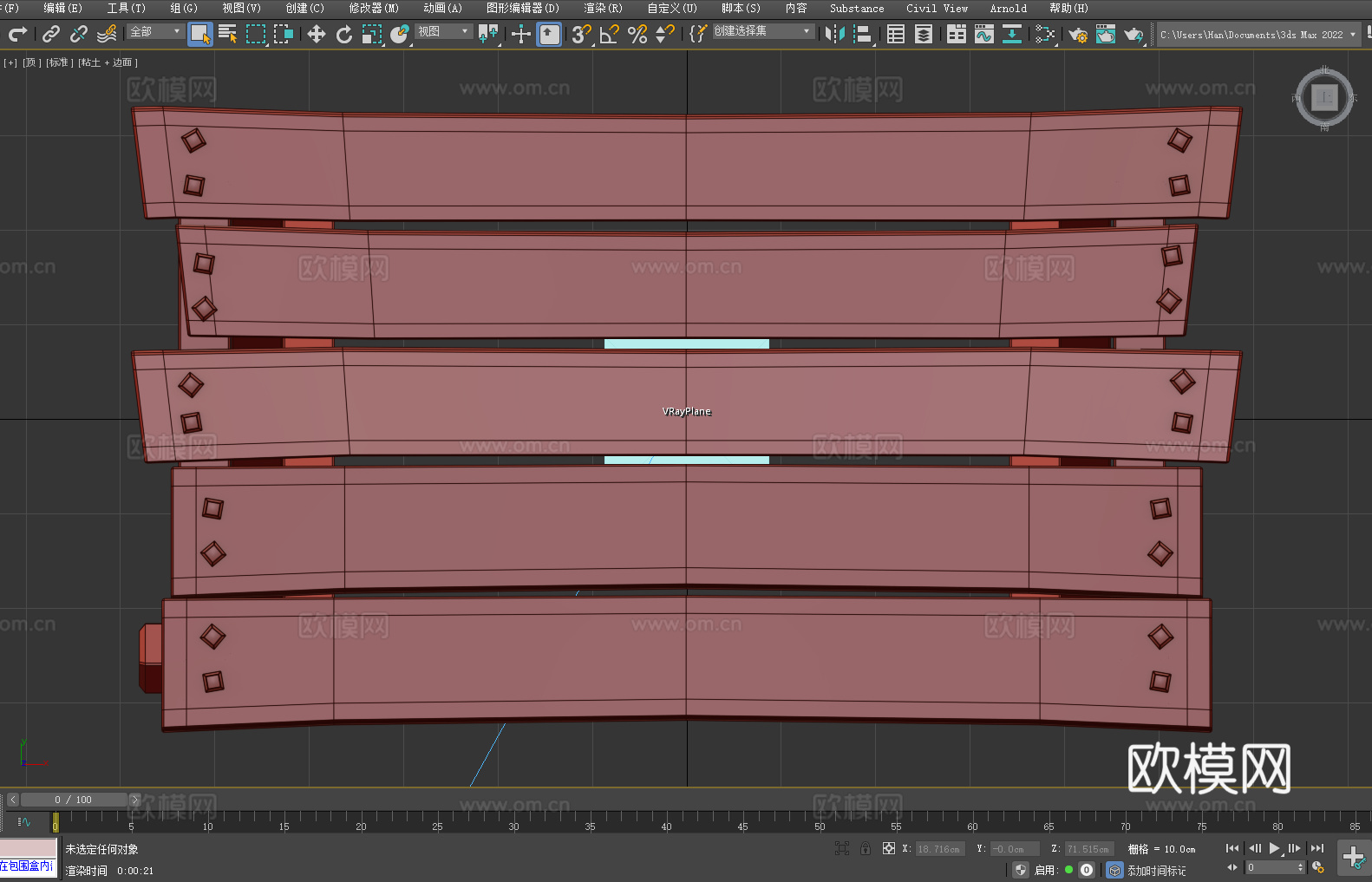Open the Arnold menu

click(x=1009, y=8)
